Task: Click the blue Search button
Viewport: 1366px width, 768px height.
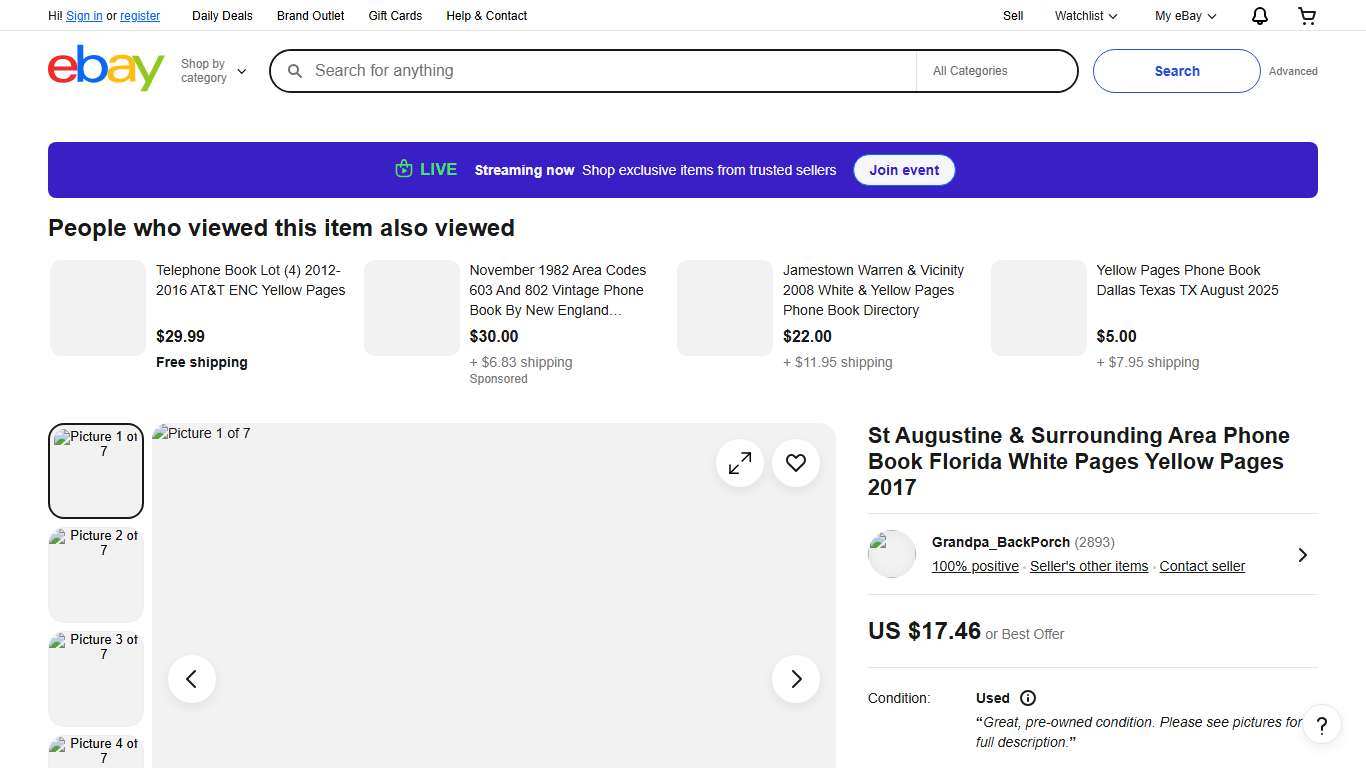Action: point(1176,71)
